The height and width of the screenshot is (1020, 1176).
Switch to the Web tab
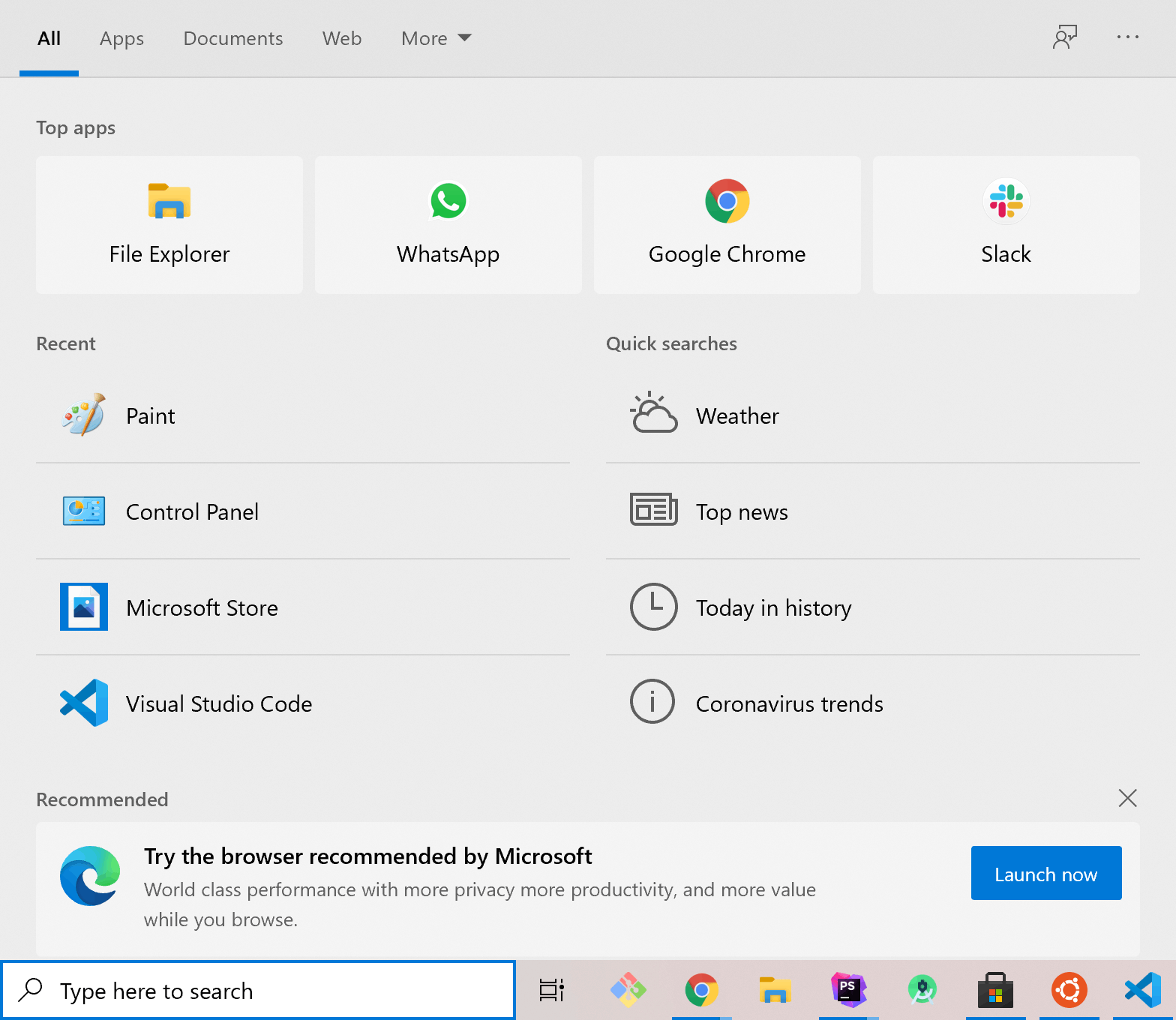tap(342, 38)
